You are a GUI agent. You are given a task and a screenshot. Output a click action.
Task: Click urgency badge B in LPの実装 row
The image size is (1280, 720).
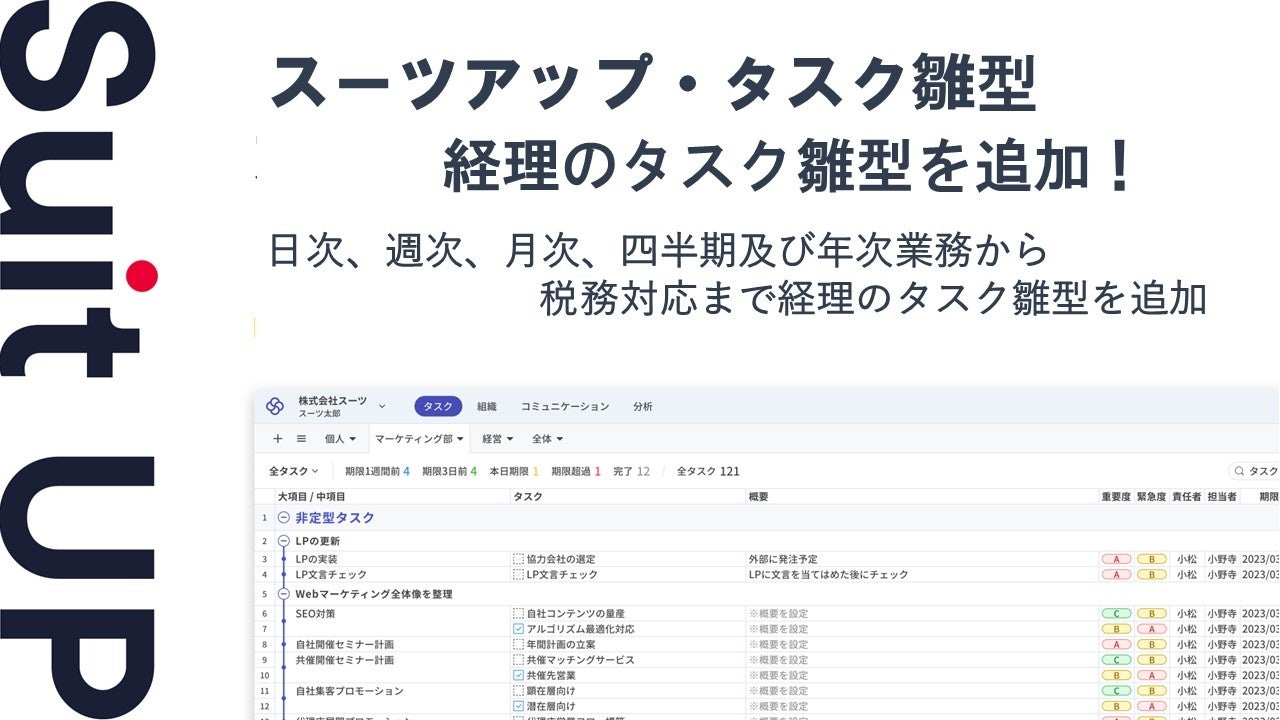point(1151,559)
